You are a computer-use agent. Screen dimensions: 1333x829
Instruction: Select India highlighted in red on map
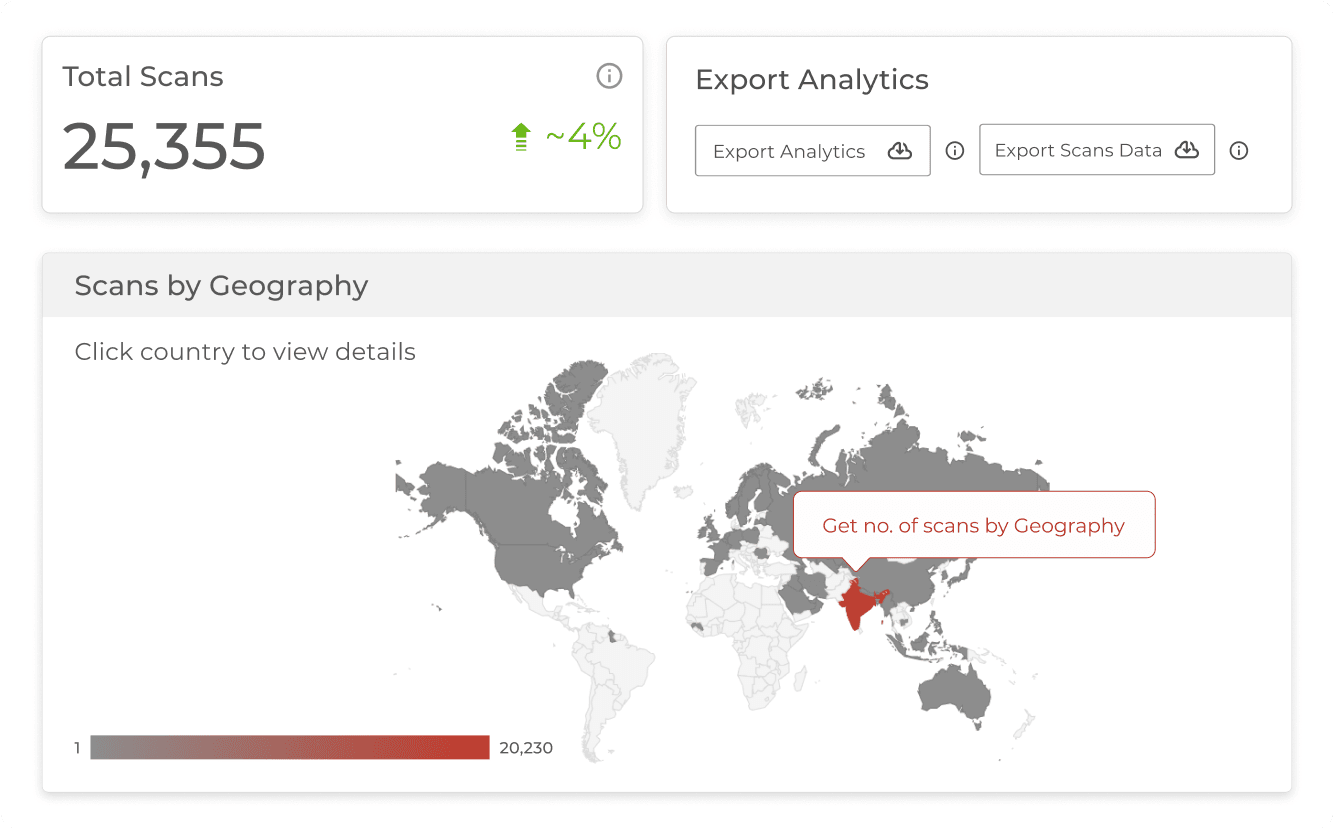click(x=857, y=607)
